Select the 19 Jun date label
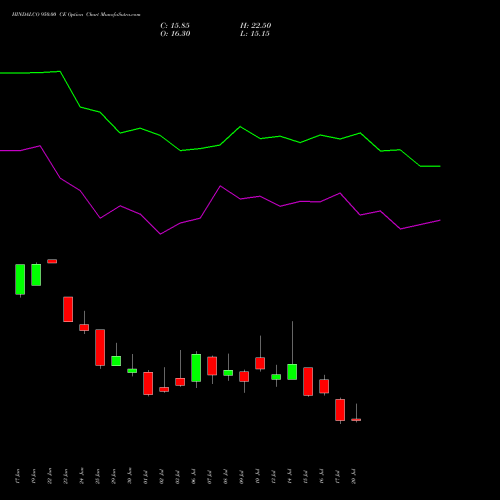The width and height of the screenshot is (500, 500). tap(33, 476)
